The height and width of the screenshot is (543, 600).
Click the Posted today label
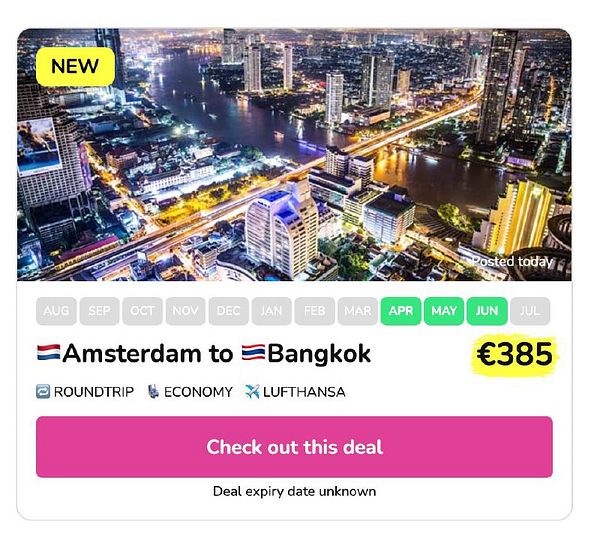(x=513, y=262)
